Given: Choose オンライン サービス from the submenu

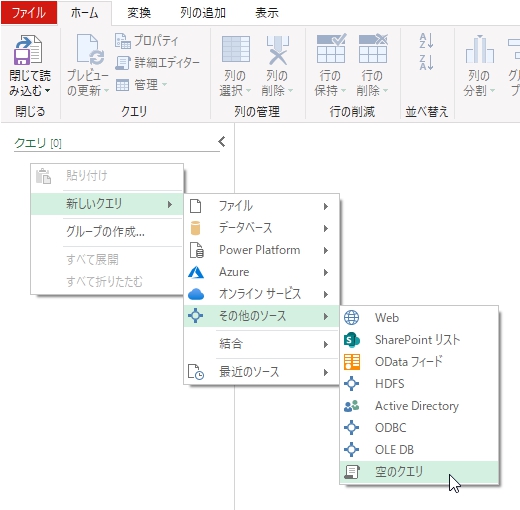Looking at the screenshot, I should tap(261, 294).
